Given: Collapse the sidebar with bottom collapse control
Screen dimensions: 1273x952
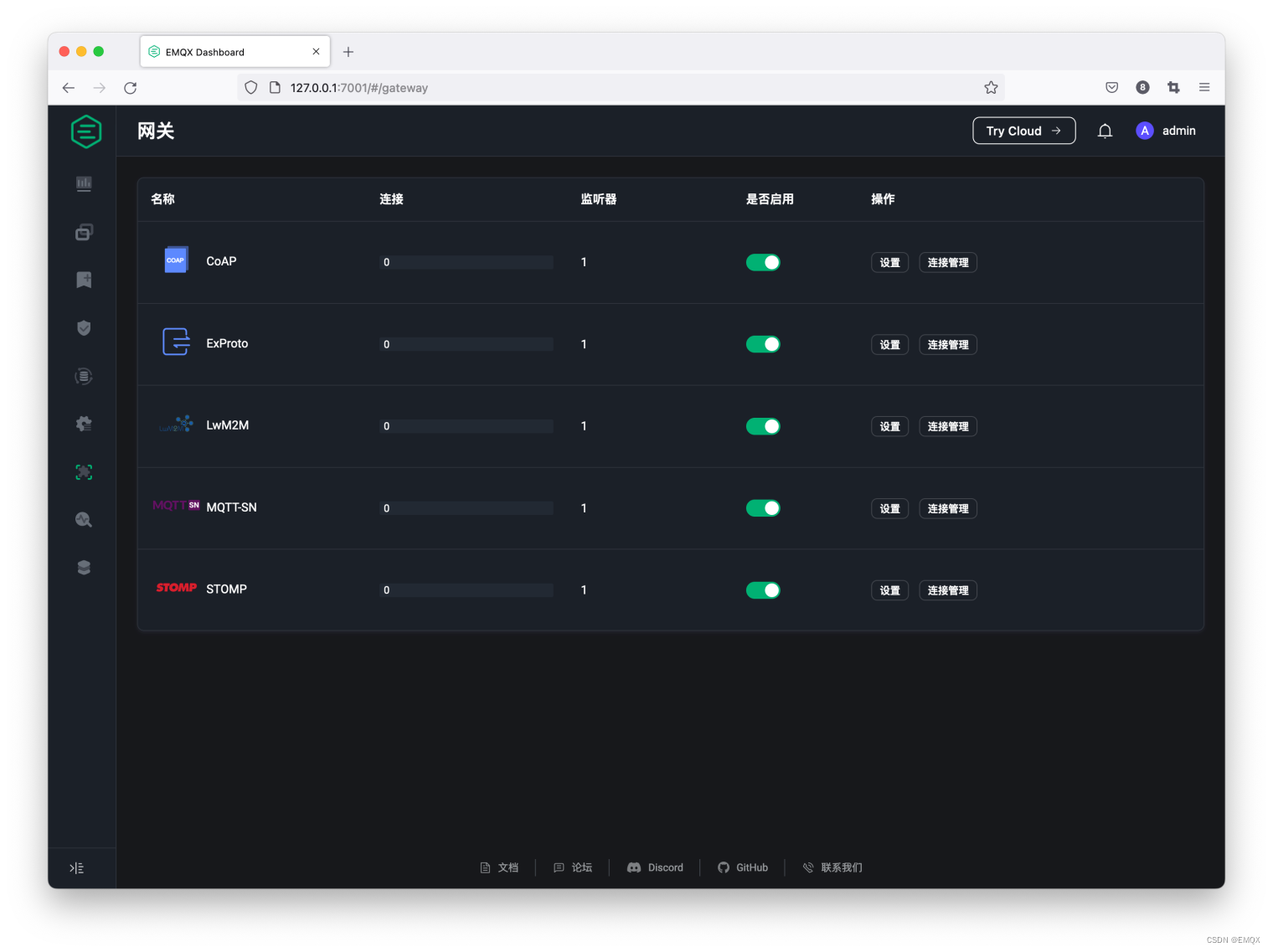Looking at the screenshot, I should click(78, 867).
